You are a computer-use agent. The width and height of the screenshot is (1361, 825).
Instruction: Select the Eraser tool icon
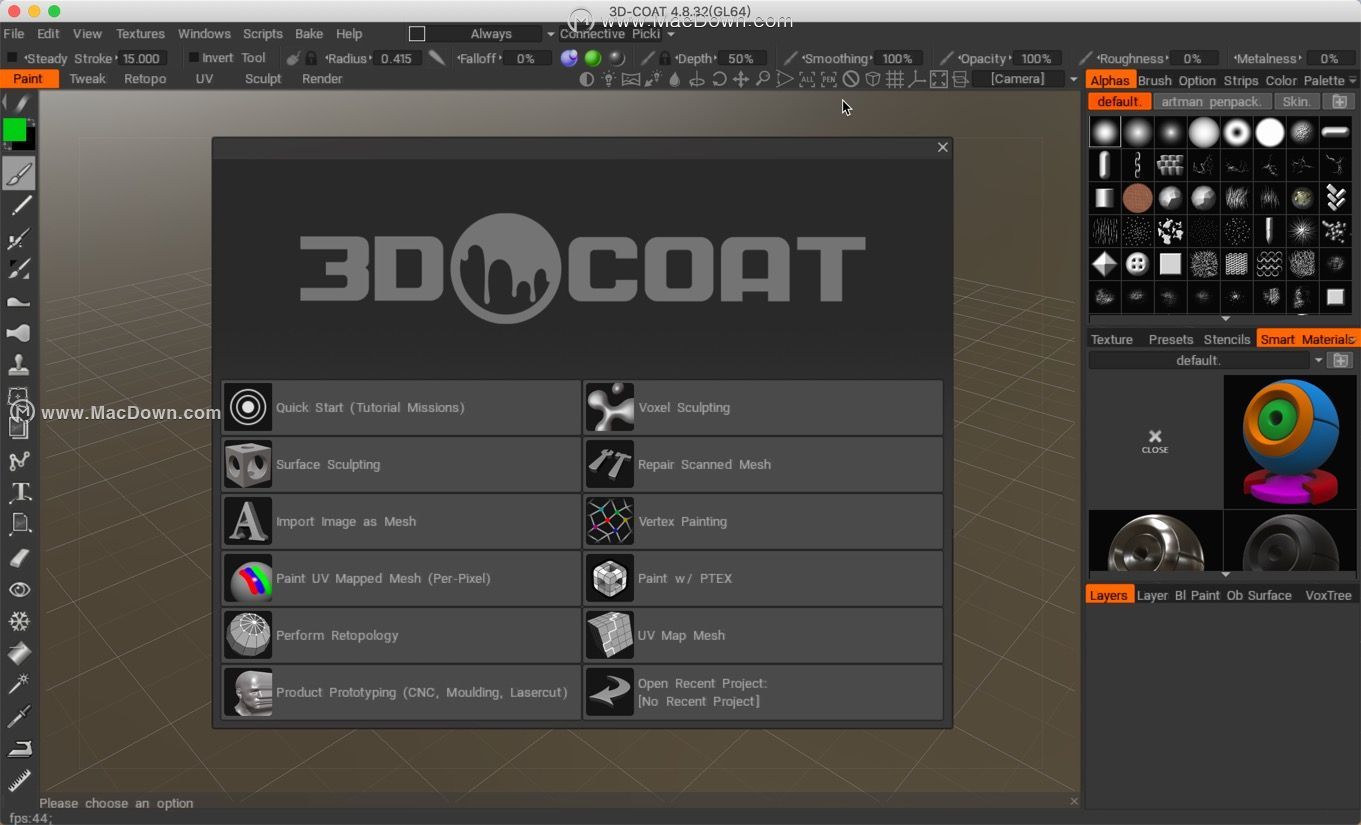[19, 557]
